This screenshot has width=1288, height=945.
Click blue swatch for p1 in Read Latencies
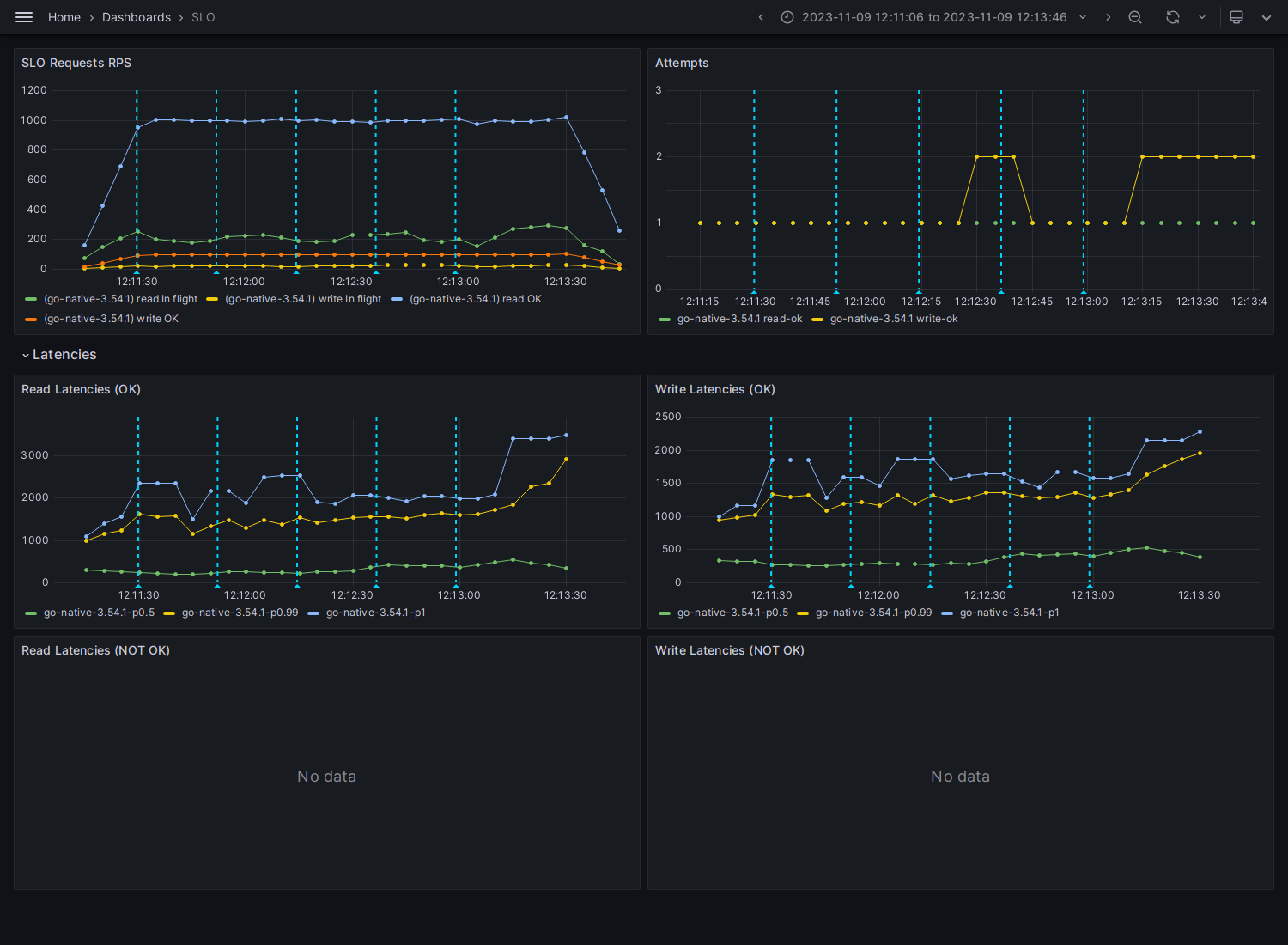coord(313,613)
